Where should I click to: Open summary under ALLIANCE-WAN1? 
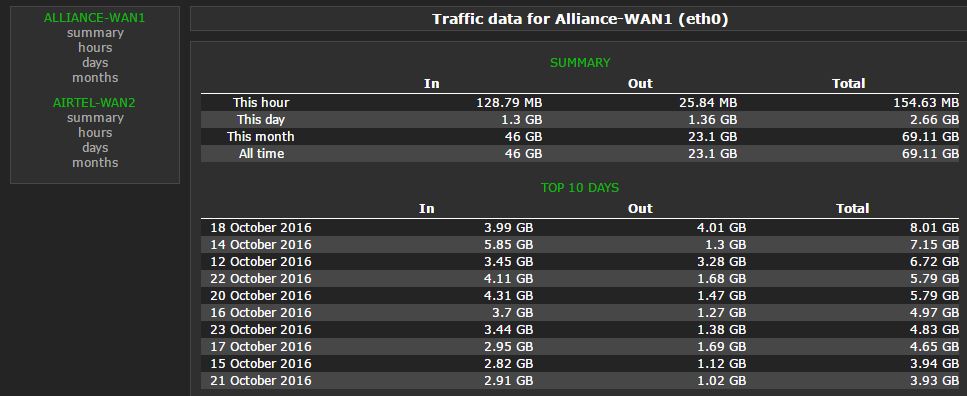[x=95, y=33]
